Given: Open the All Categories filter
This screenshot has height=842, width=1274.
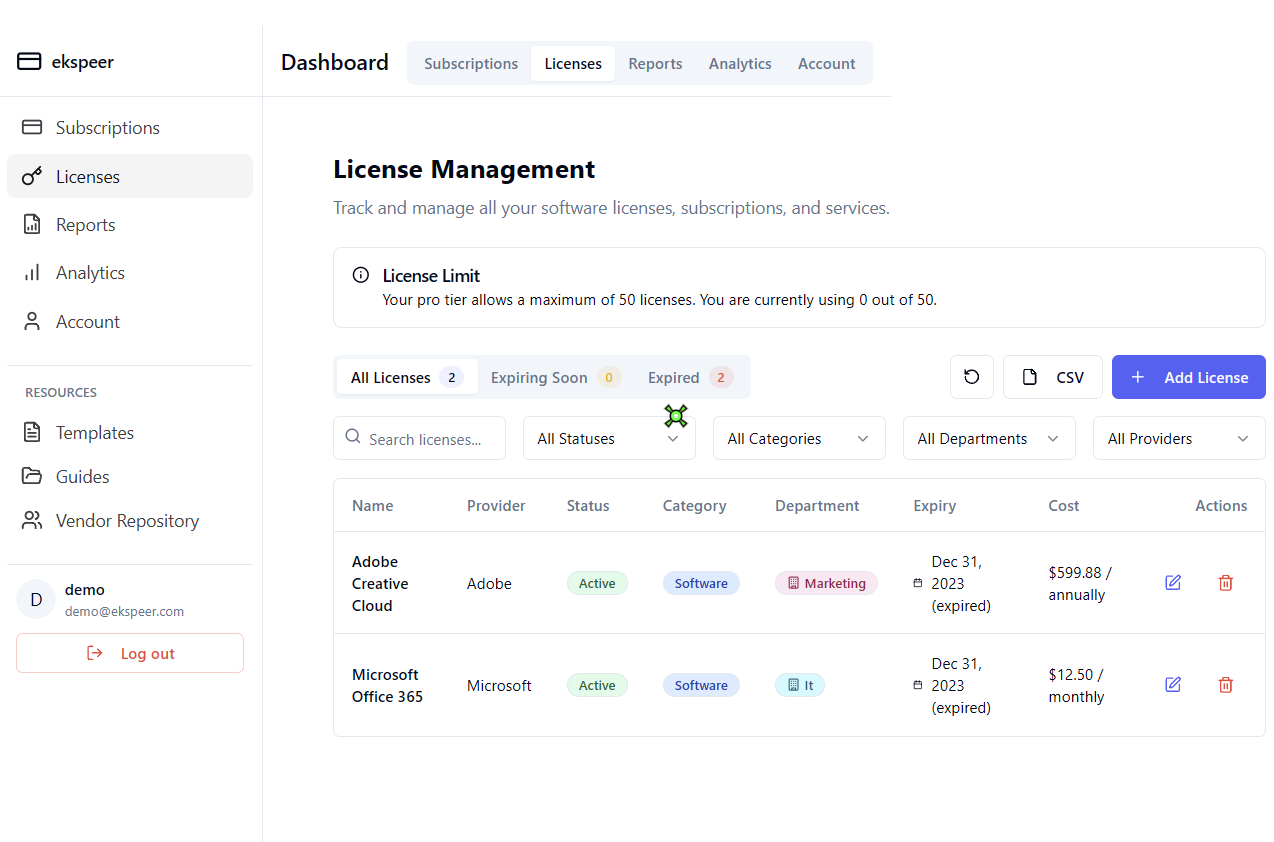Looking at the screenshot, I should click(798, 439).
